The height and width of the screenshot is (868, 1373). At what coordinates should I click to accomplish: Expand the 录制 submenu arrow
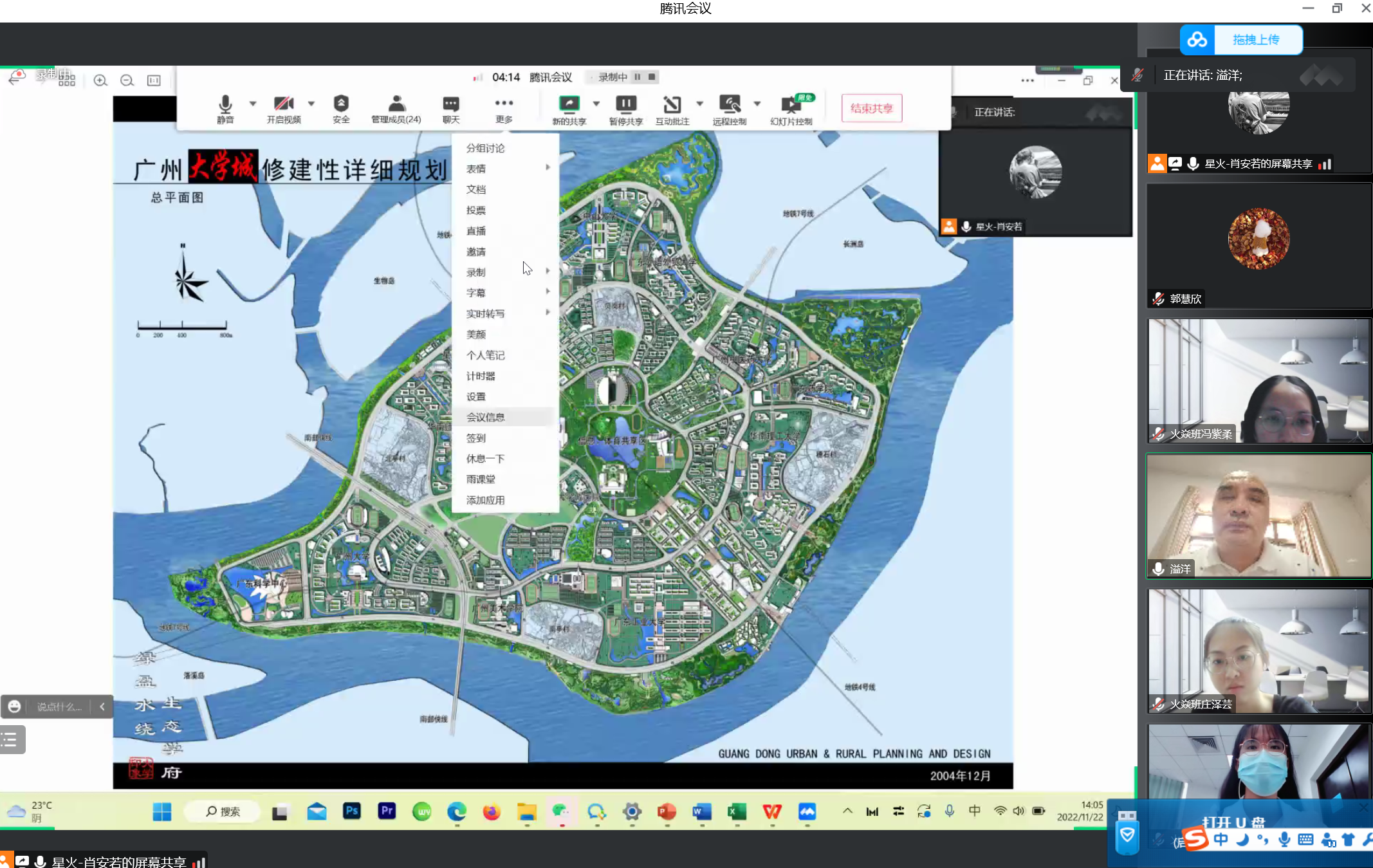(548, 271)
